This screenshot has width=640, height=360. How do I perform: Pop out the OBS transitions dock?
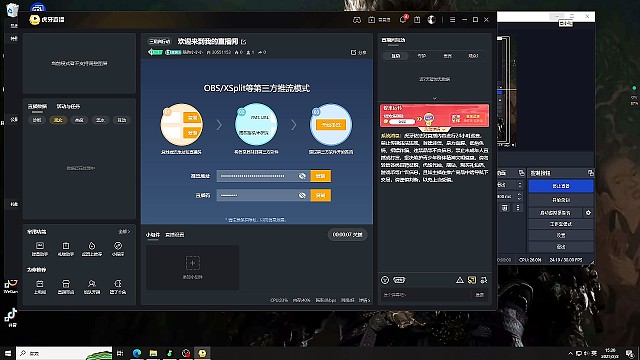(521, 173)
